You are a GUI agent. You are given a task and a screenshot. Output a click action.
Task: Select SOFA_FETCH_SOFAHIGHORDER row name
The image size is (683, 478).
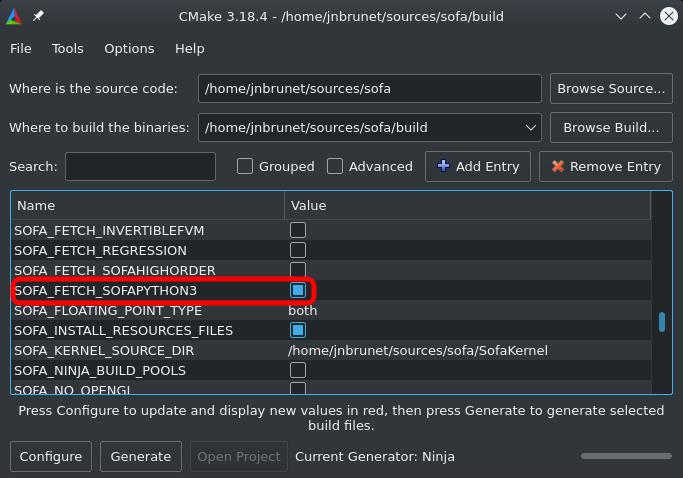115,271
